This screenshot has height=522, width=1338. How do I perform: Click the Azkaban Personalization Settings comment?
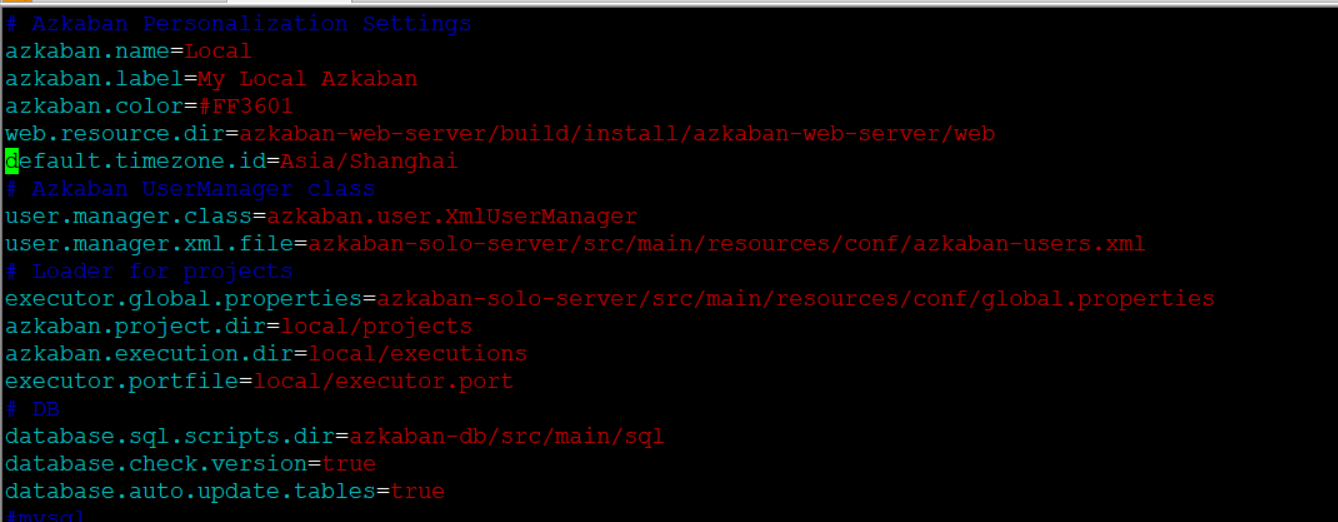238,24
